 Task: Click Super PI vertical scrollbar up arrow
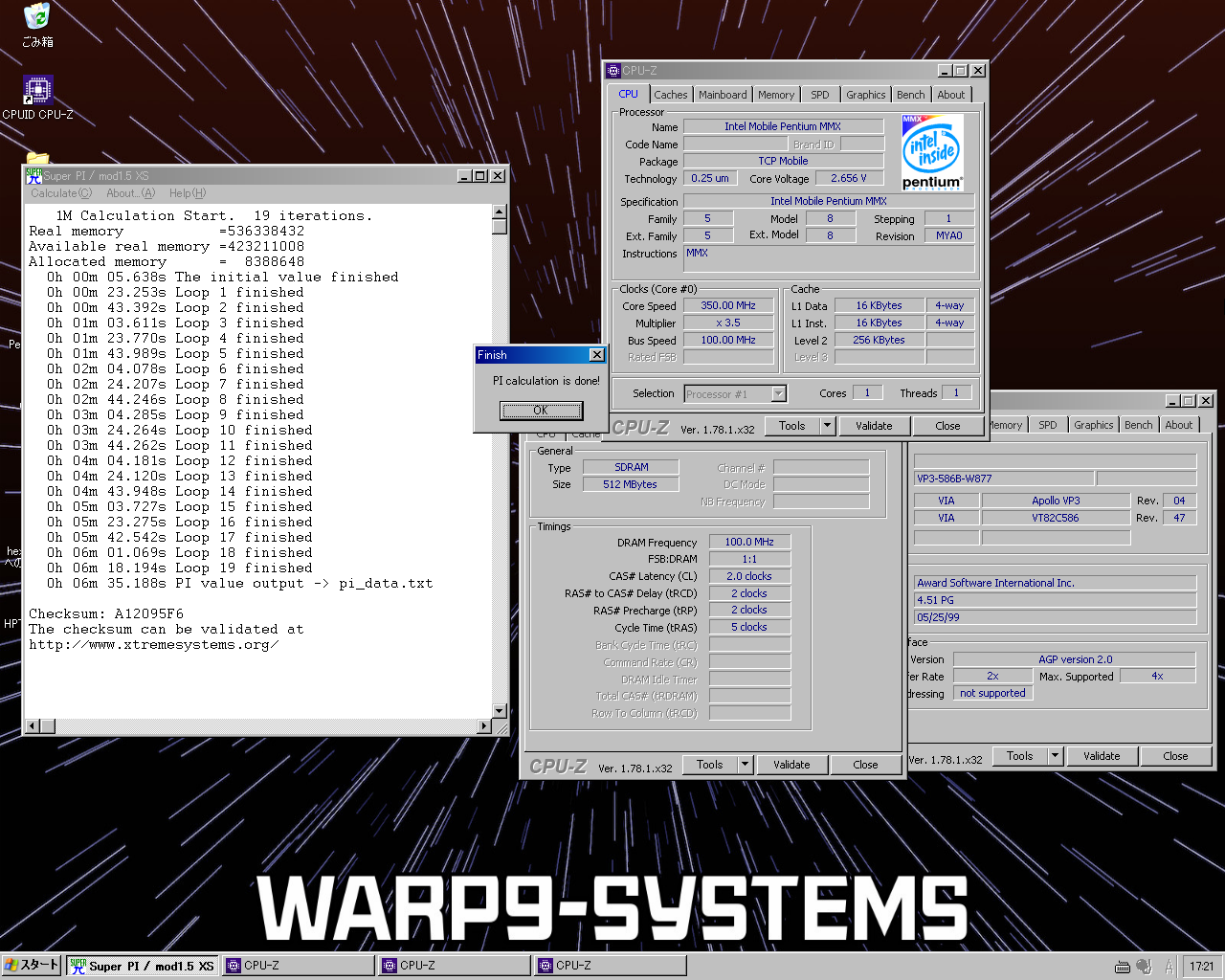[x=500, y=212]
